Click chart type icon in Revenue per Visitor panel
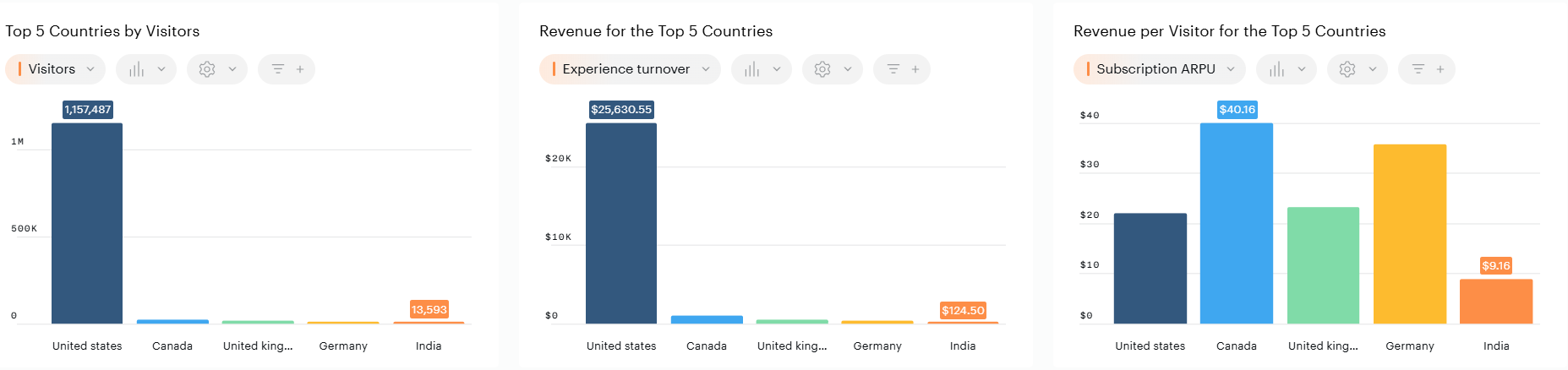 [x=1277, y=69]
